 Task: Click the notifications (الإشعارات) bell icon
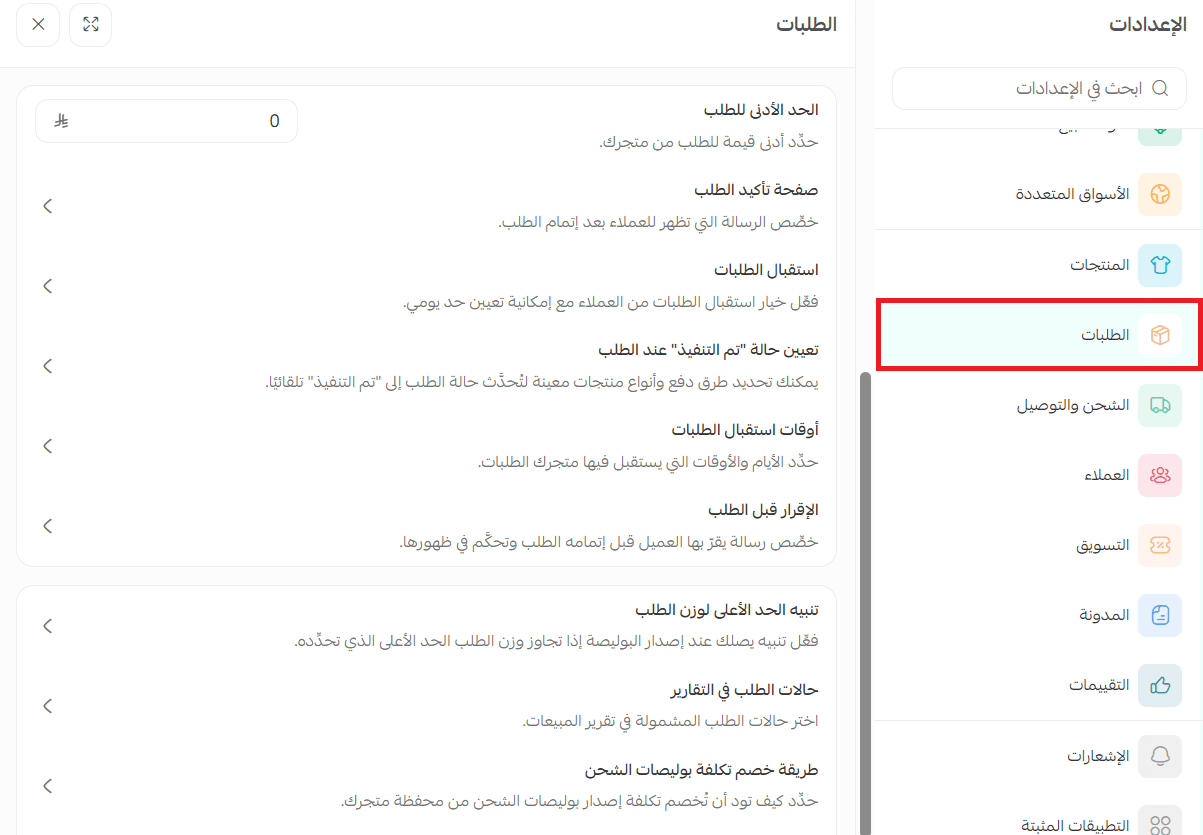tap(1160, 756)
